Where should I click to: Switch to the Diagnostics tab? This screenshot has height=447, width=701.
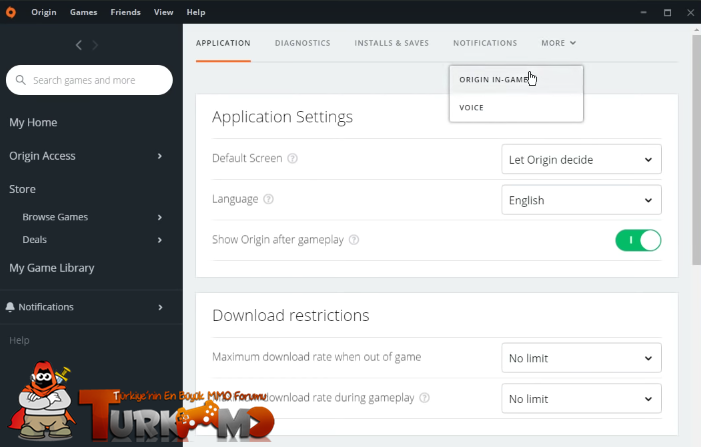pos(302,43)
